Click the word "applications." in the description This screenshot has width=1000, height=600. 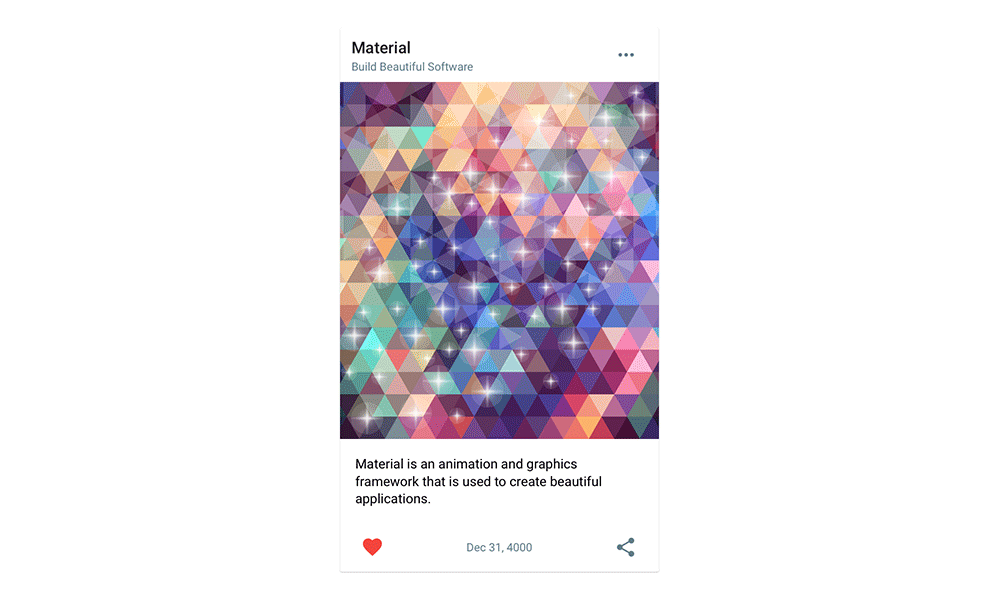393,499
